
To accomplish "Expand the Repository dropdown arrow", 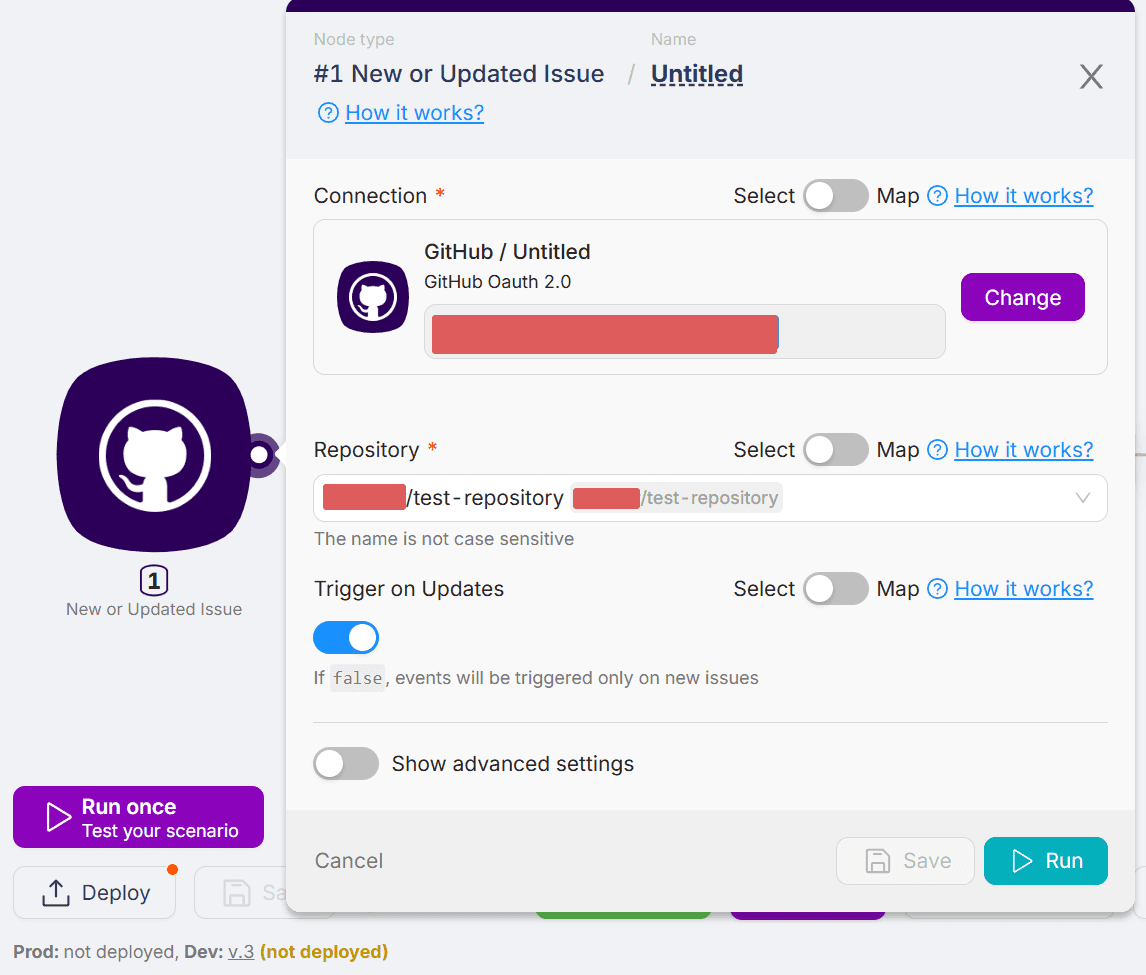I will point(1082,498).
